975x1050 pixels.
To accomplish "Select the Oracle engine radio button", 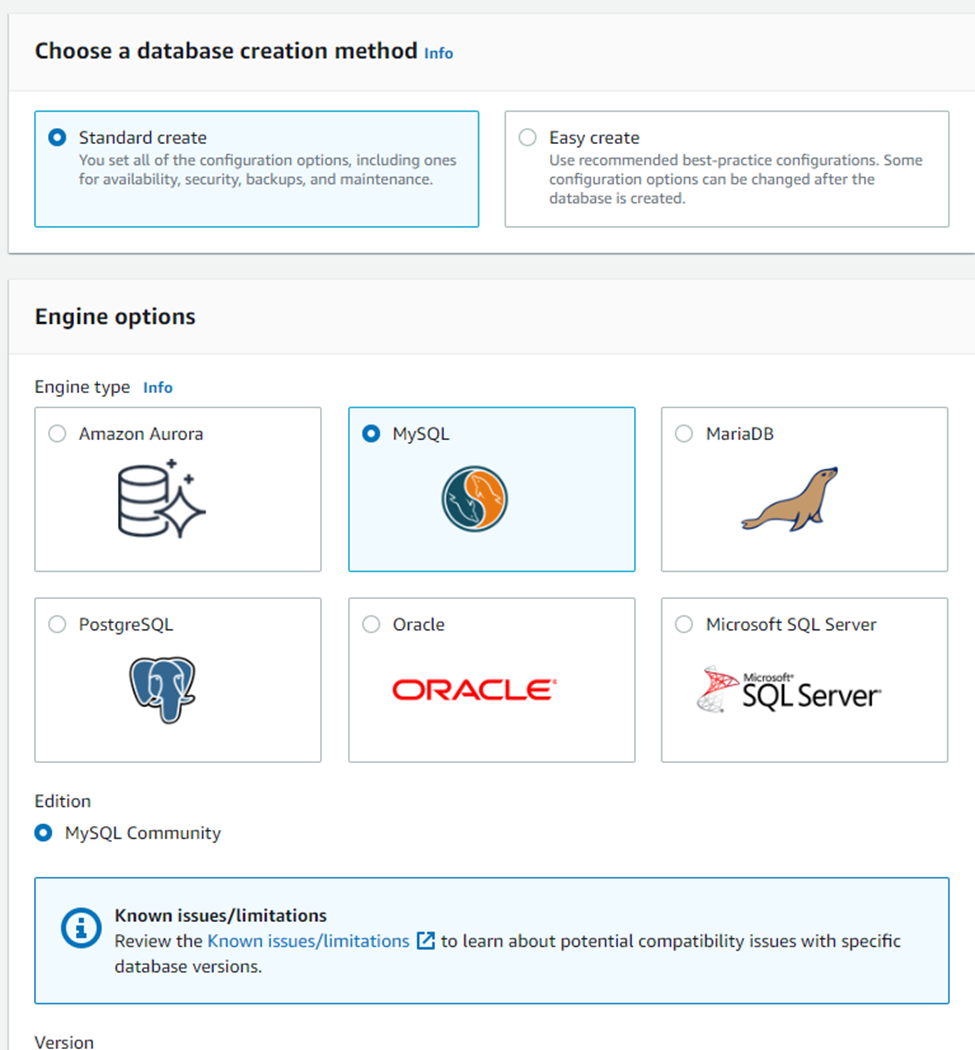I will [371, 624].
